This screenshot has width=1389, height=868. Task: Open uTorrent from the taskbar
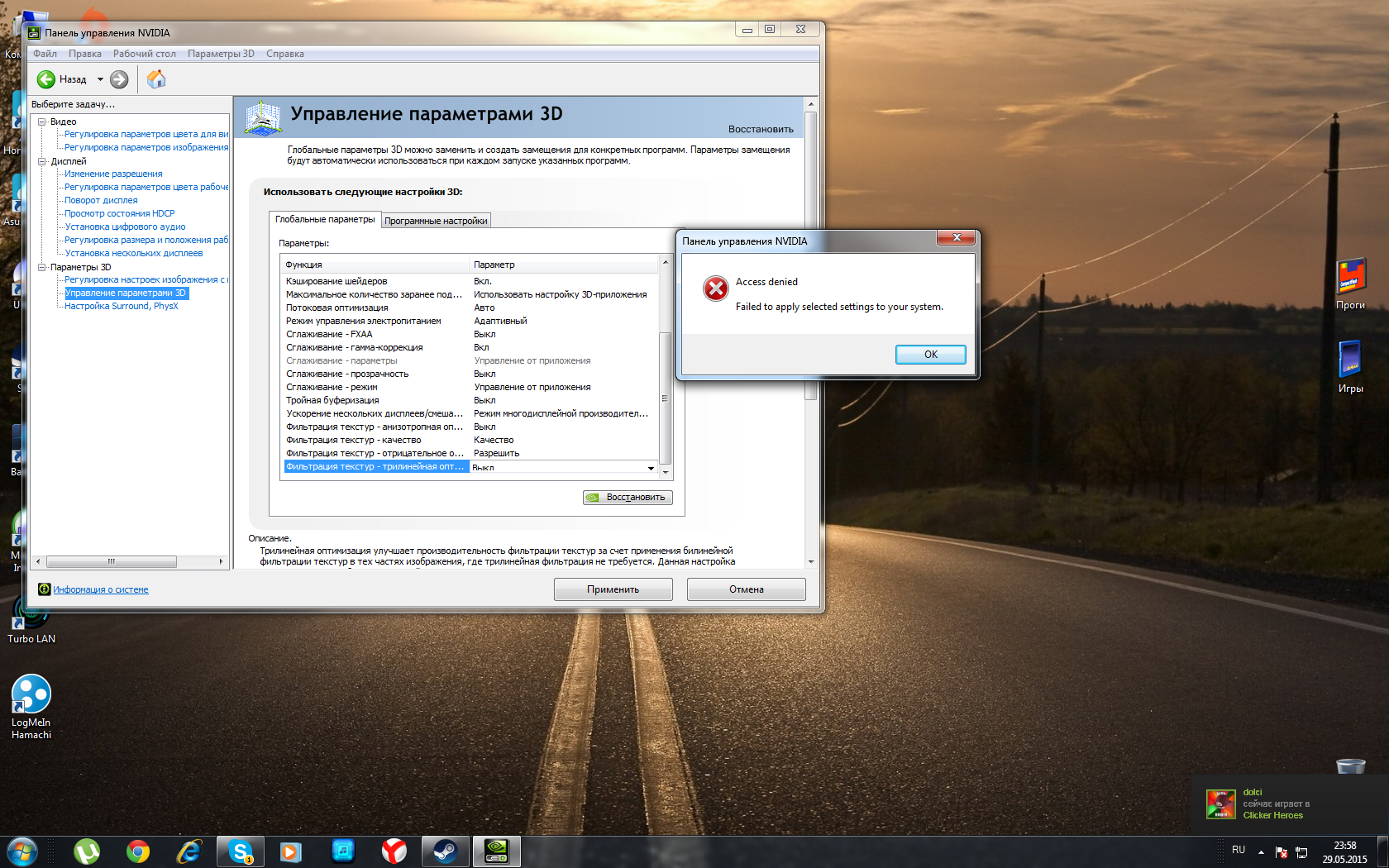coord(87,851)
